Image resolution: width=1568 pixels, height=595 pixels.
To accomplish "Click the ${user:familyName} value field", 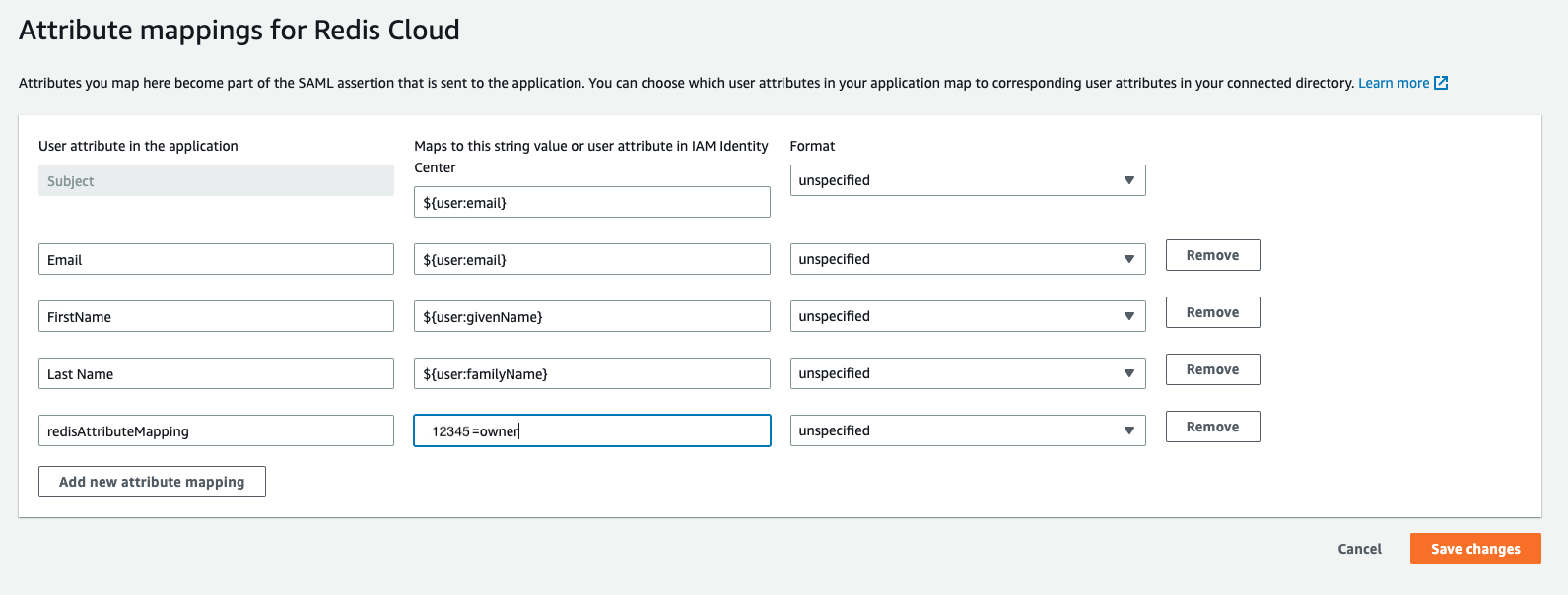I will 591,374.
